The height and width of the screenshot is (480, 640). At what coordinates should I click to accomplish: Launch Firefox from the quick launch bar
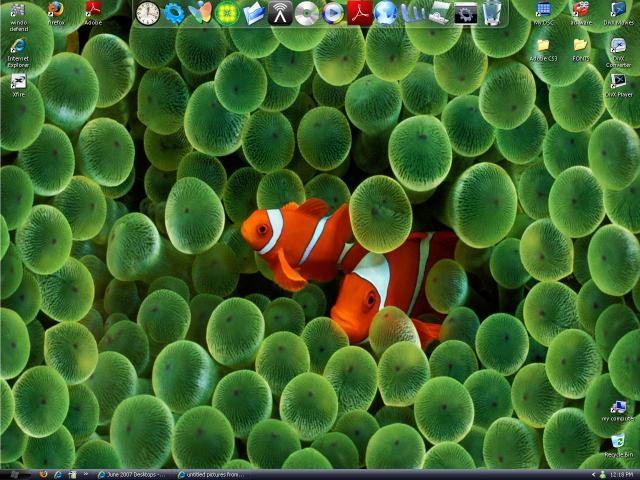43,475
